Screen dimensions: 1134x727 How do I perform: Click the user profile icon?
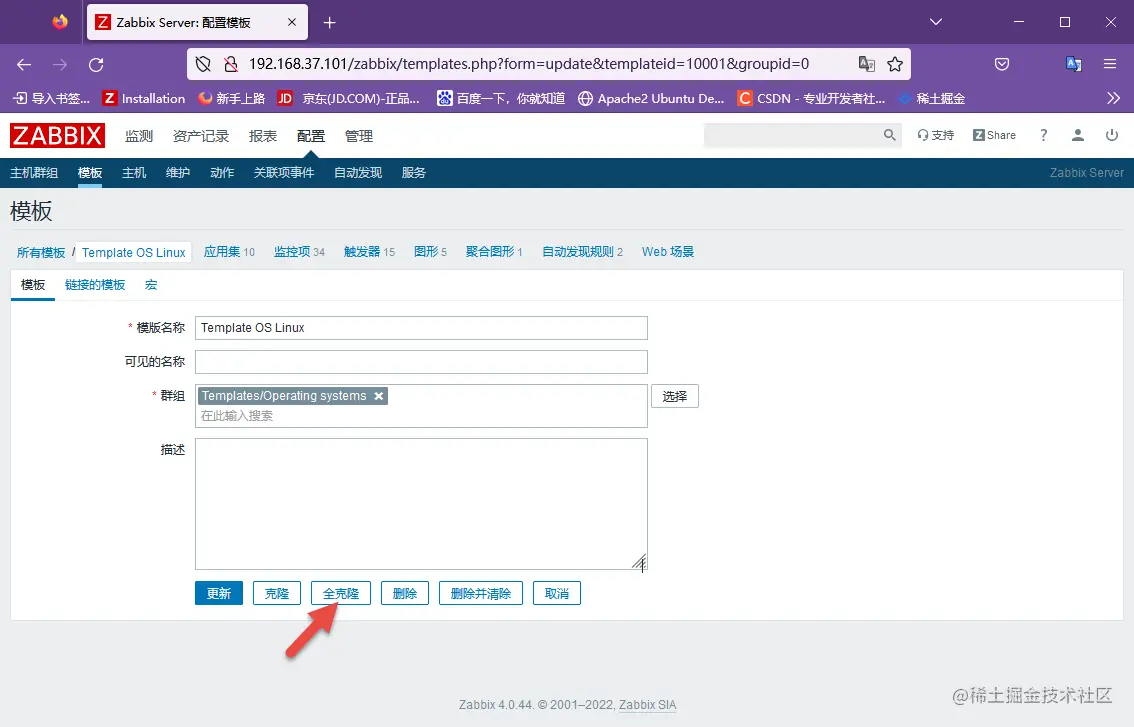pyautogui.click(x=1077, y=135)
